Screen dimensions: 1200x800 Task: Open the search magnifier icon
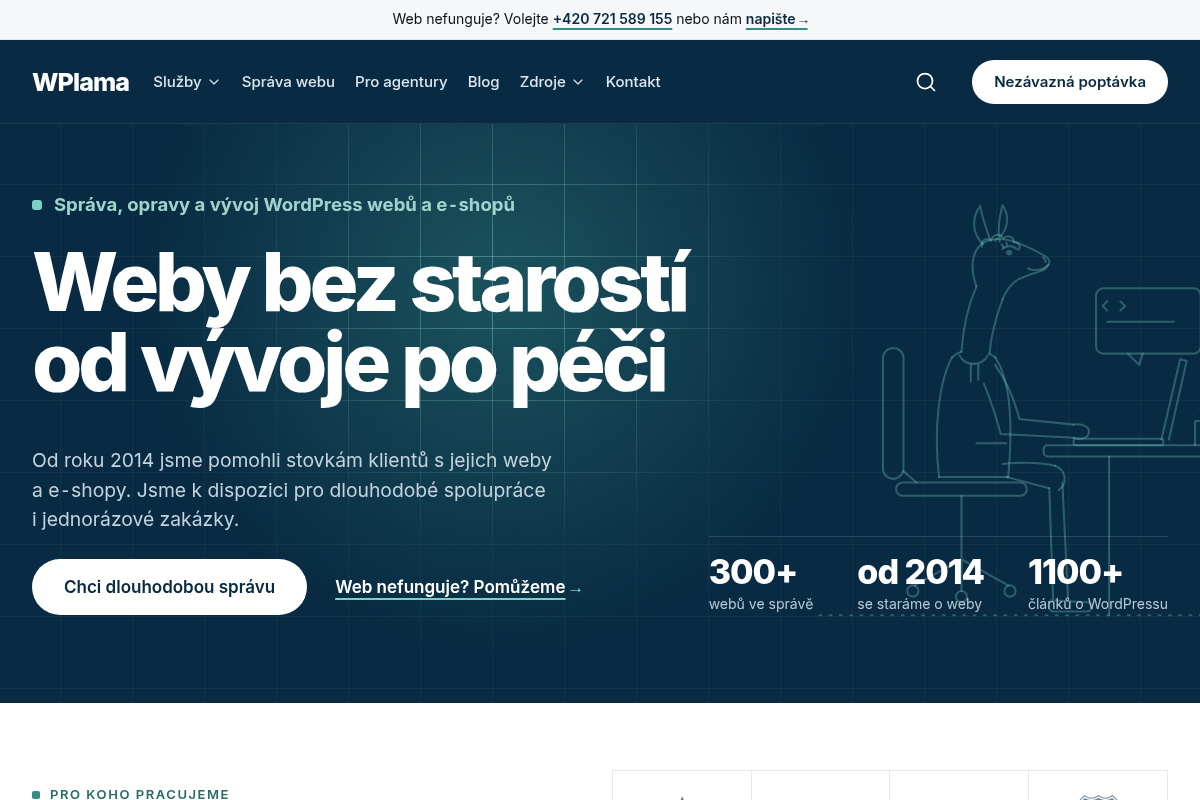926,82
